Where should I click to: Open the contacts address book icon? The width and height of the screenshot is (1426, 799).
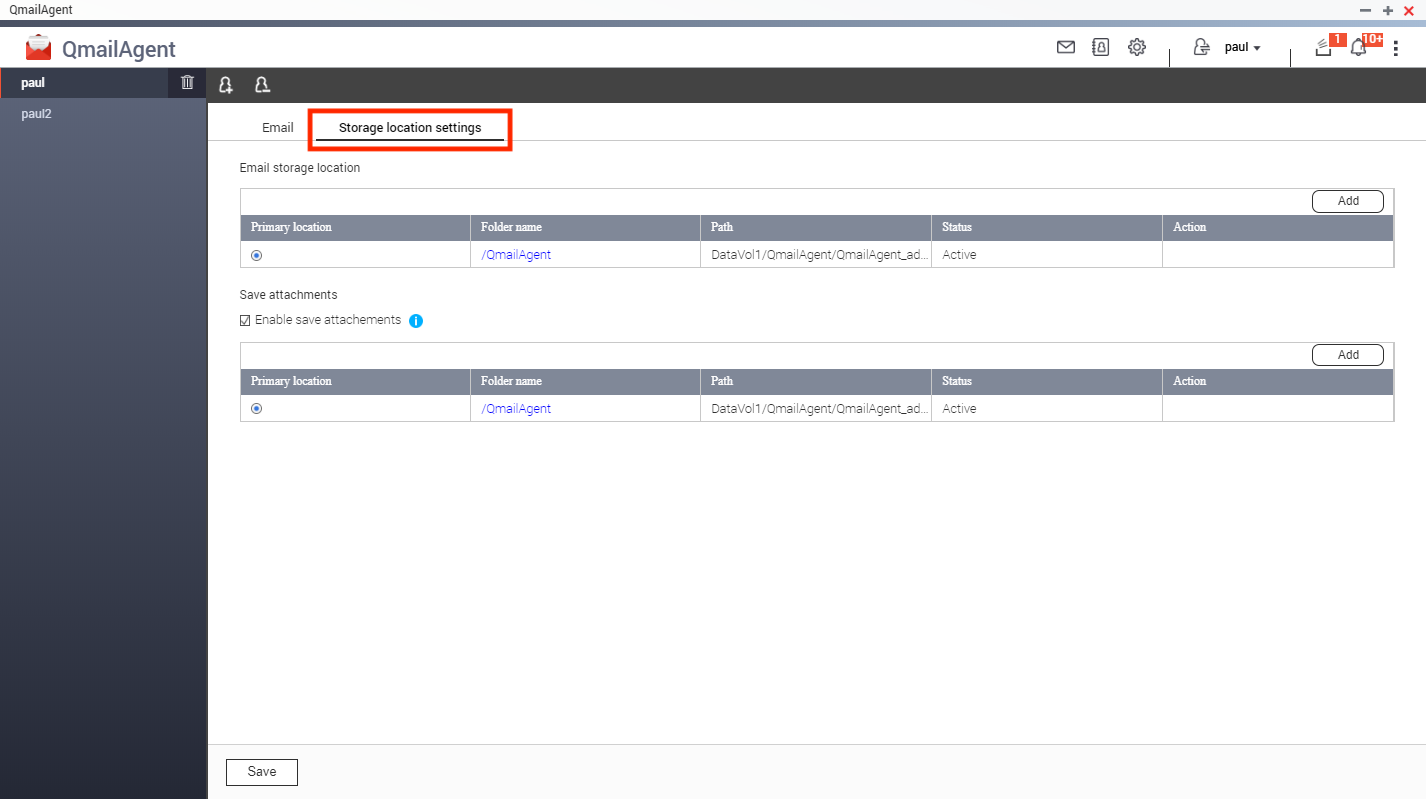click(x=1101, y=47)
